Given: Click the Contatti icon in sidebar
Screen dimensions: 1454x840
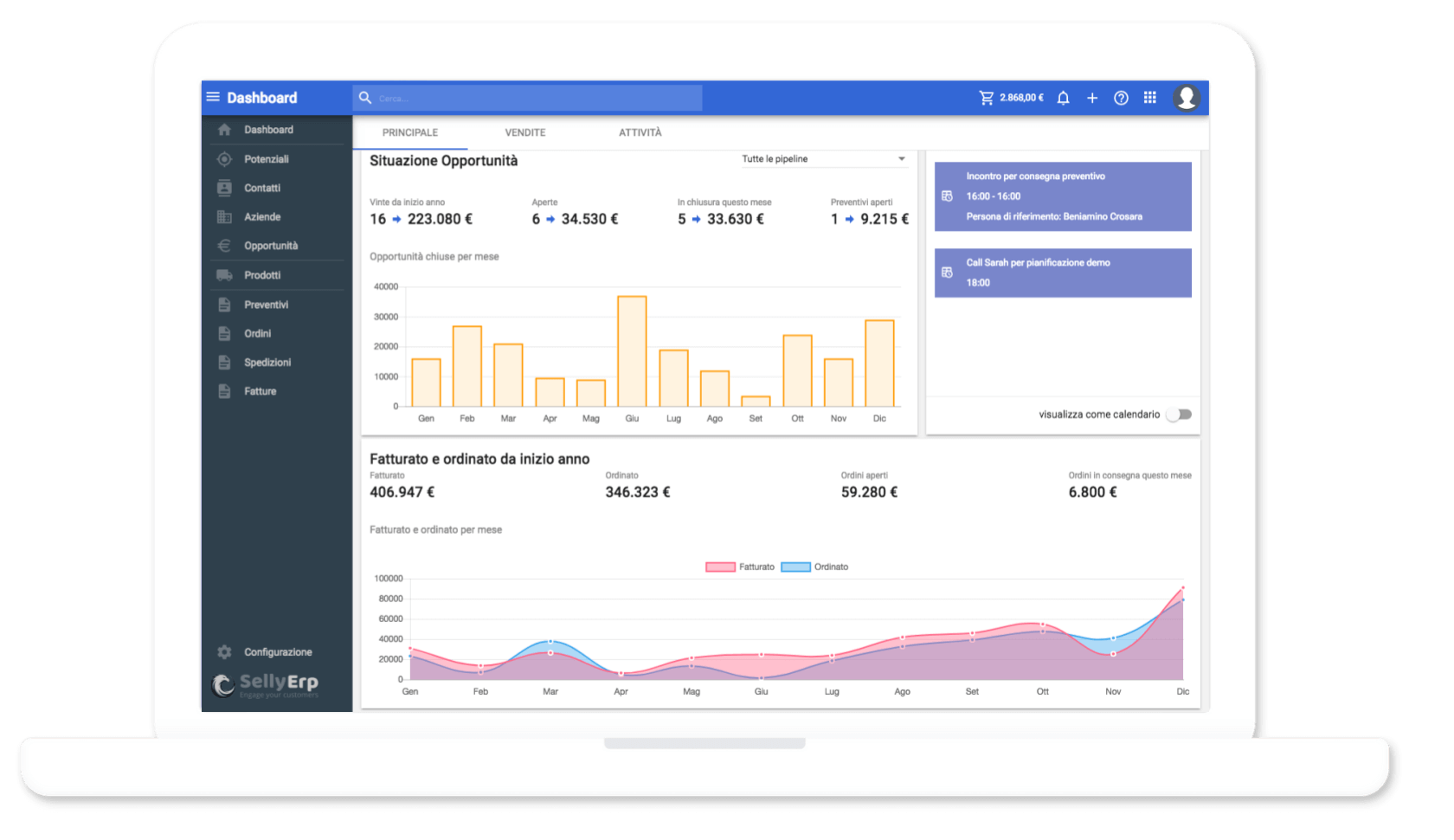Looking at the screenshot, I should click(x=224, y=188).
